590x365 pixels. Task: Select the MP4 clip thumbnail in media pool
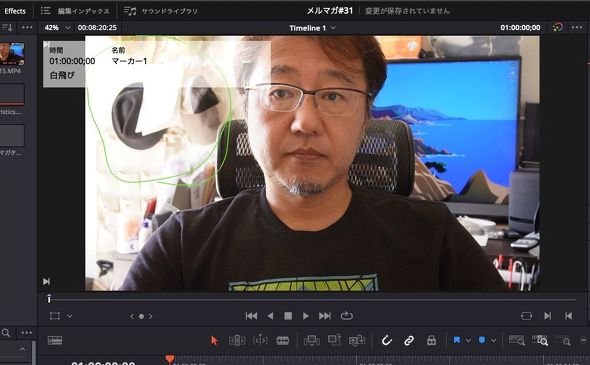tap(12, 54)
